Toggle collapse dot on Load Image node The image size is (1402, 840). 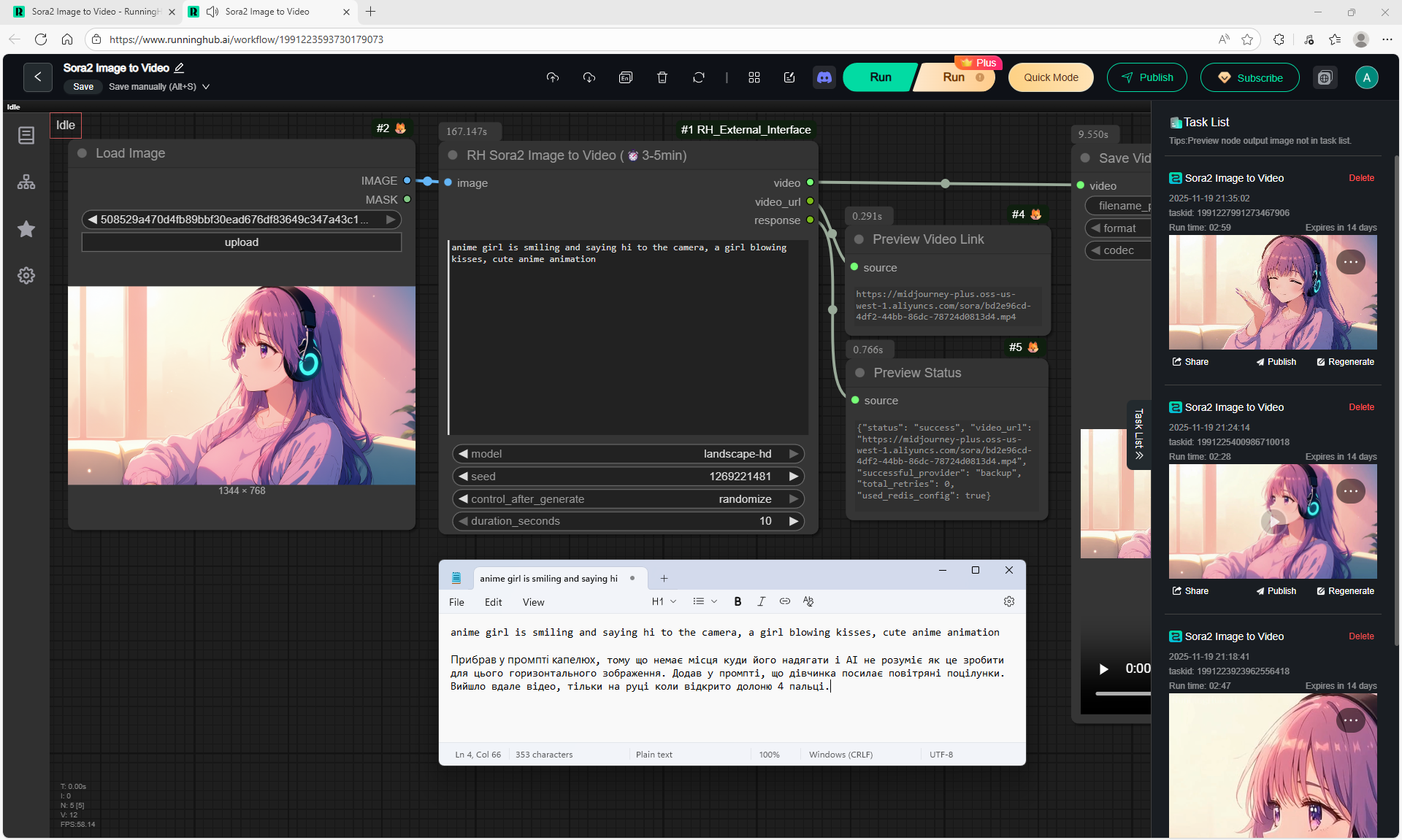(83, 153)
